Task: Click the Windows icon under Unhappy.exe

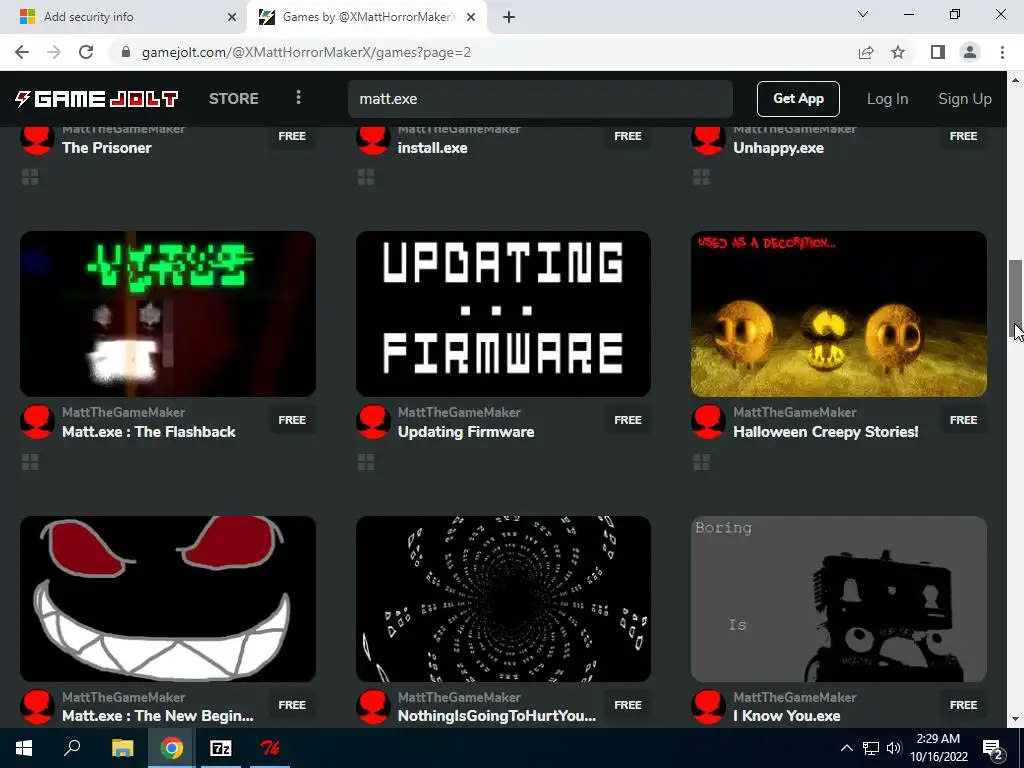Action: [x=701, y=177]
